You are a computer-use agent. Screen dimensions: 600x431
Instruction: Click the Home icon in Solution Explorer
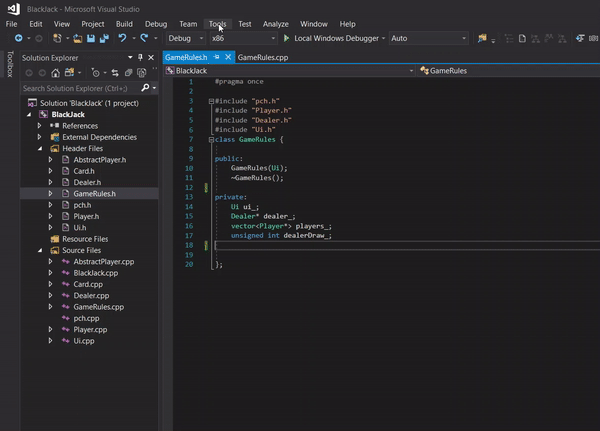point(55,73)
